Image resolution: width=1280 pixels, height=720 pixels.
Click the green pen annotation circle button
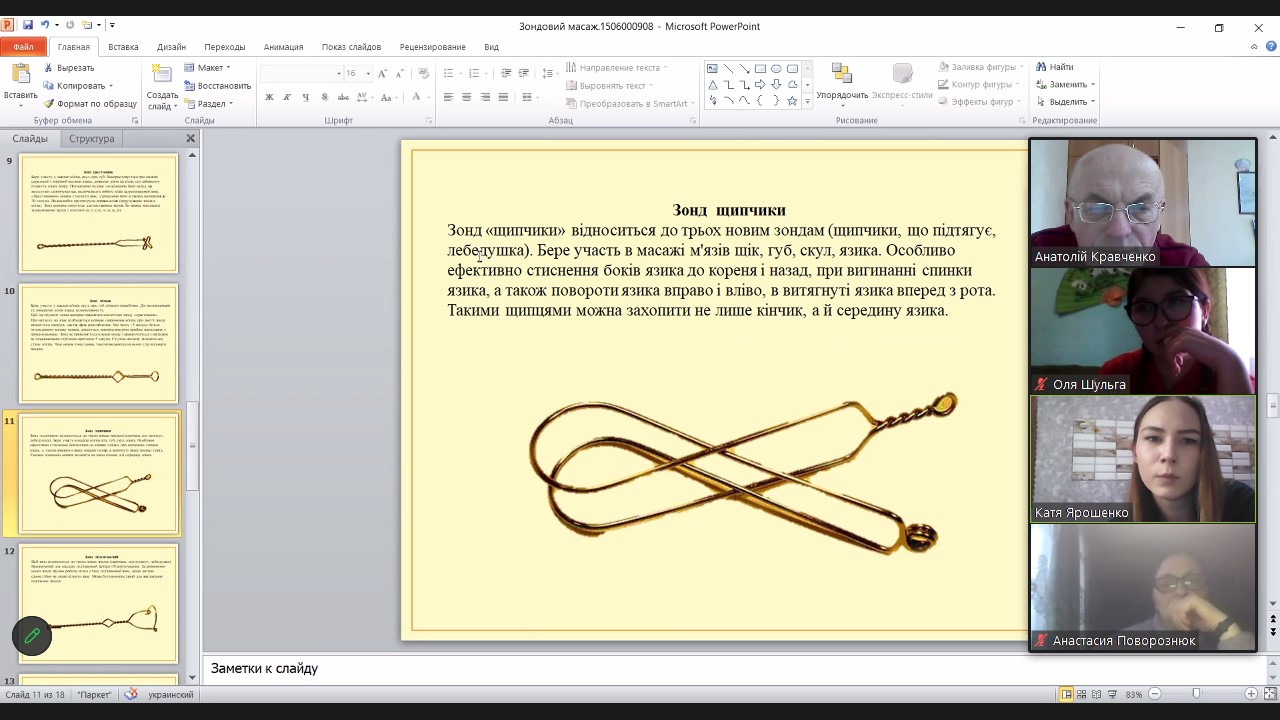click(x=32, y=636)
